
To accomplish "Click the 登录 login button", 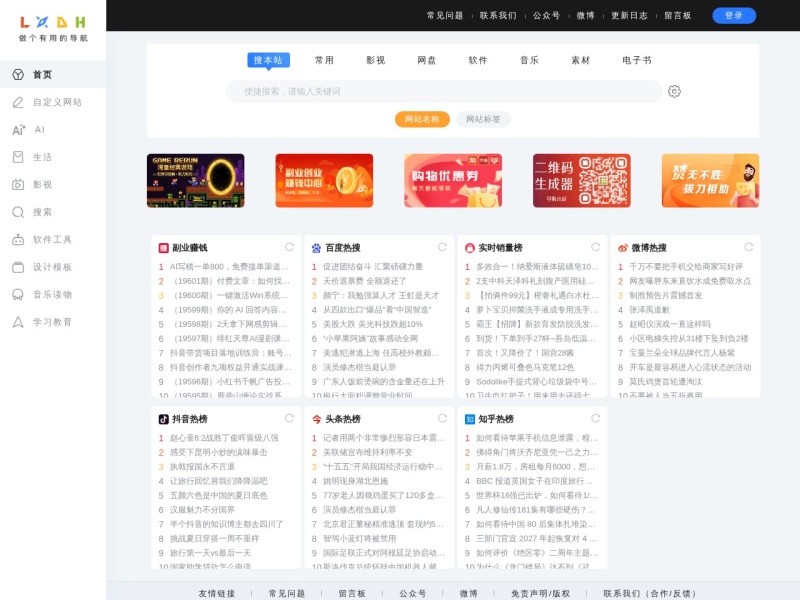I will click(734, 15).
